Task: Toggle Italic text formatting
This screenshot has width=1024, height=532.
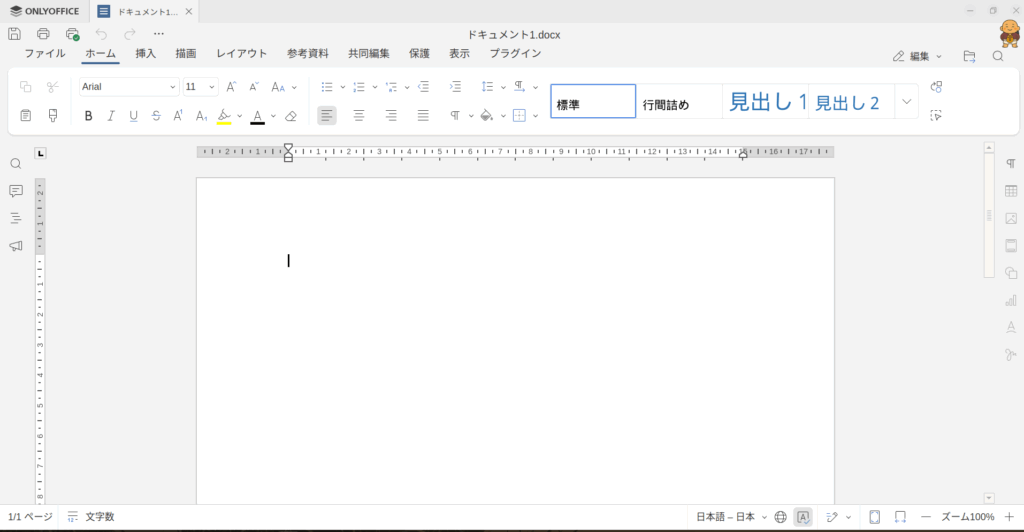Action: pos(111,116)
